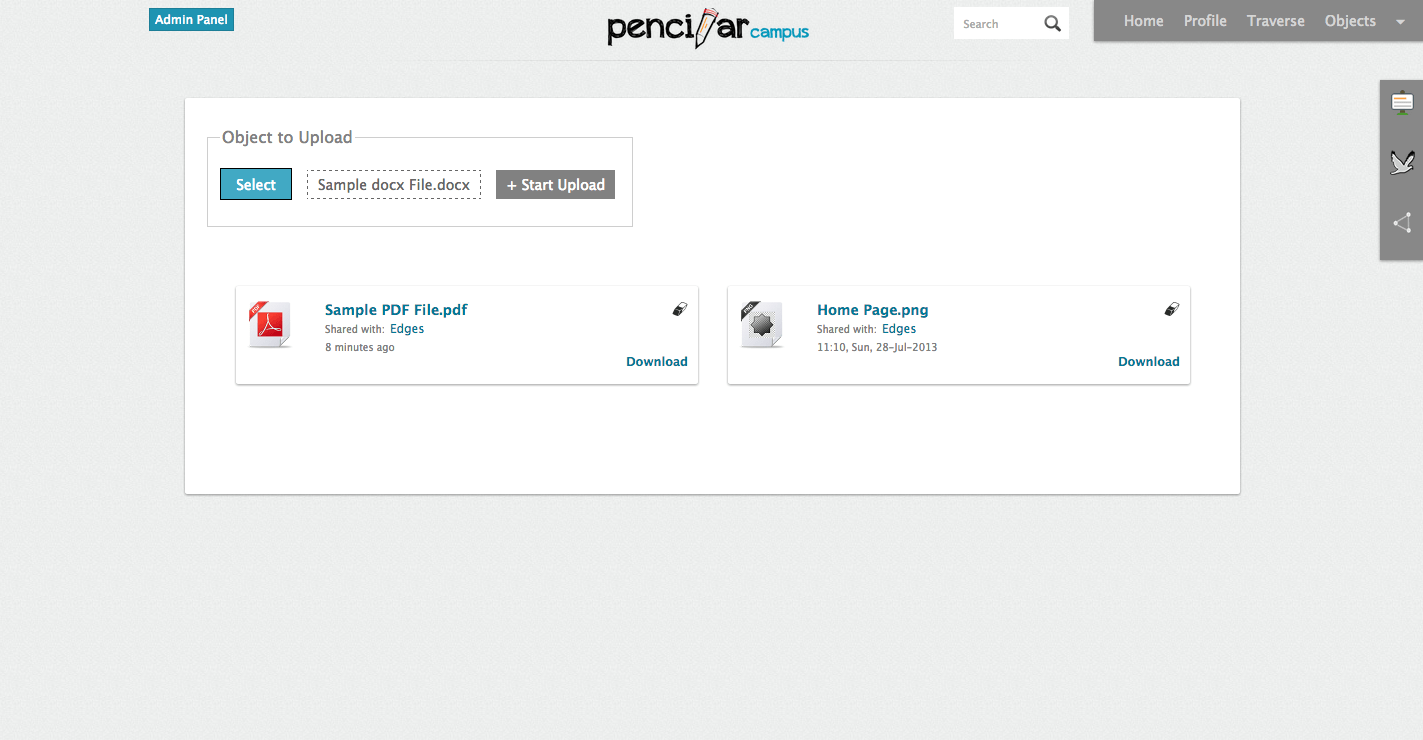Click eraser icon on Sample PDF File card
This screenshot has height=740, width=1423.
pos(680,310)
